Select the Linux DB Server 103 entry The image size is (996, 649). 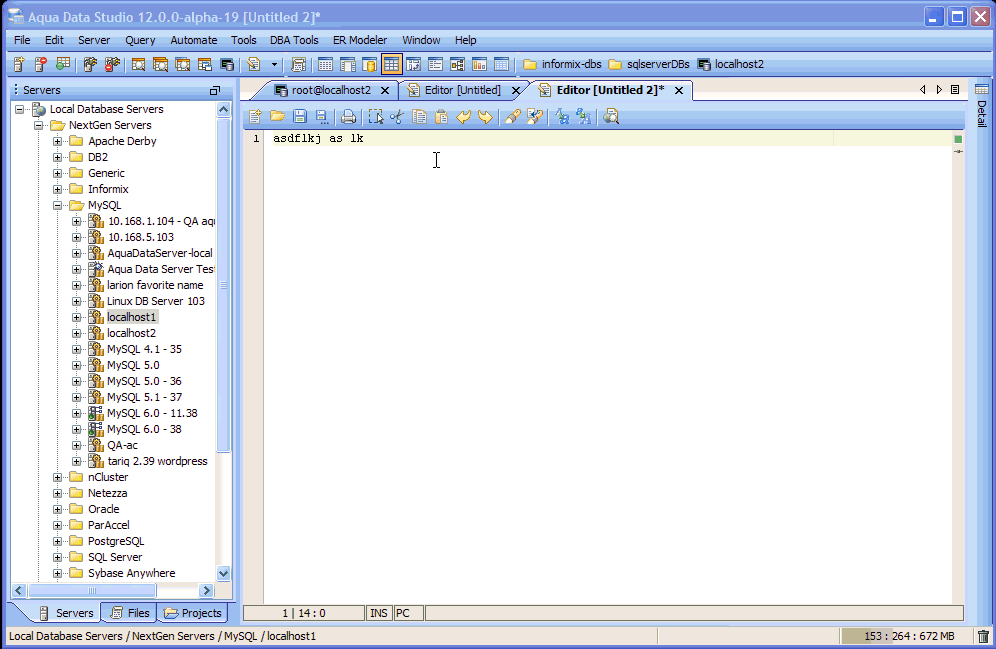(156, 301)
